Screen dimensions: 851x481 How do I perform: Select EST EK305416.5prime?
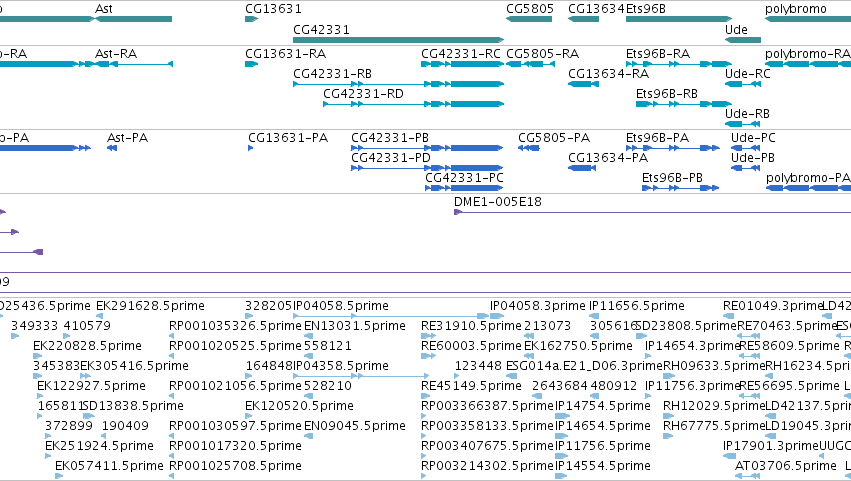click(134, 366)
